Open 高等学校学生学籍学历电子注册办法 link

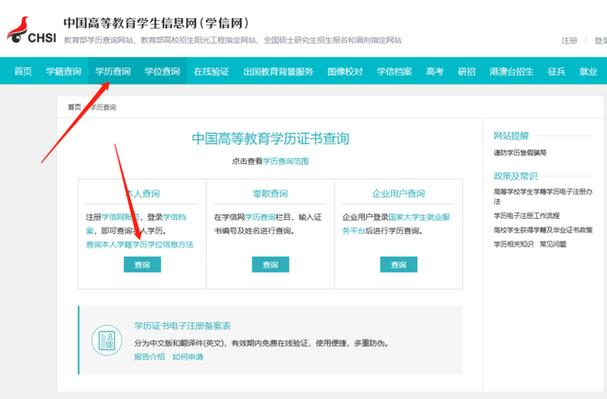tap(543, 196)
